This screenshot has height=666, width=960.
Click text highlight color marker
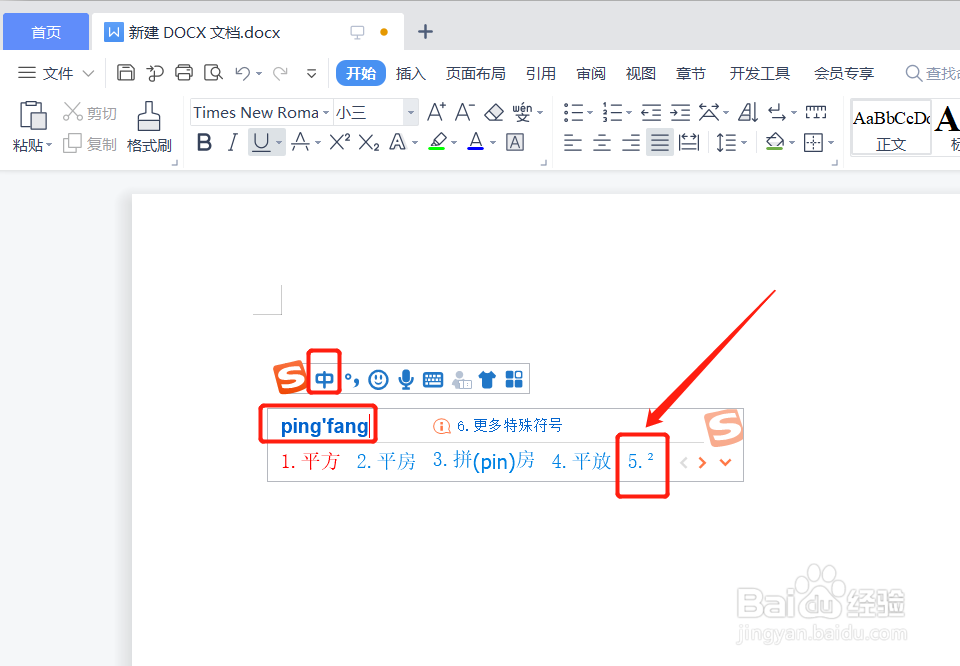pyautogui.click(x=437, y=143)
